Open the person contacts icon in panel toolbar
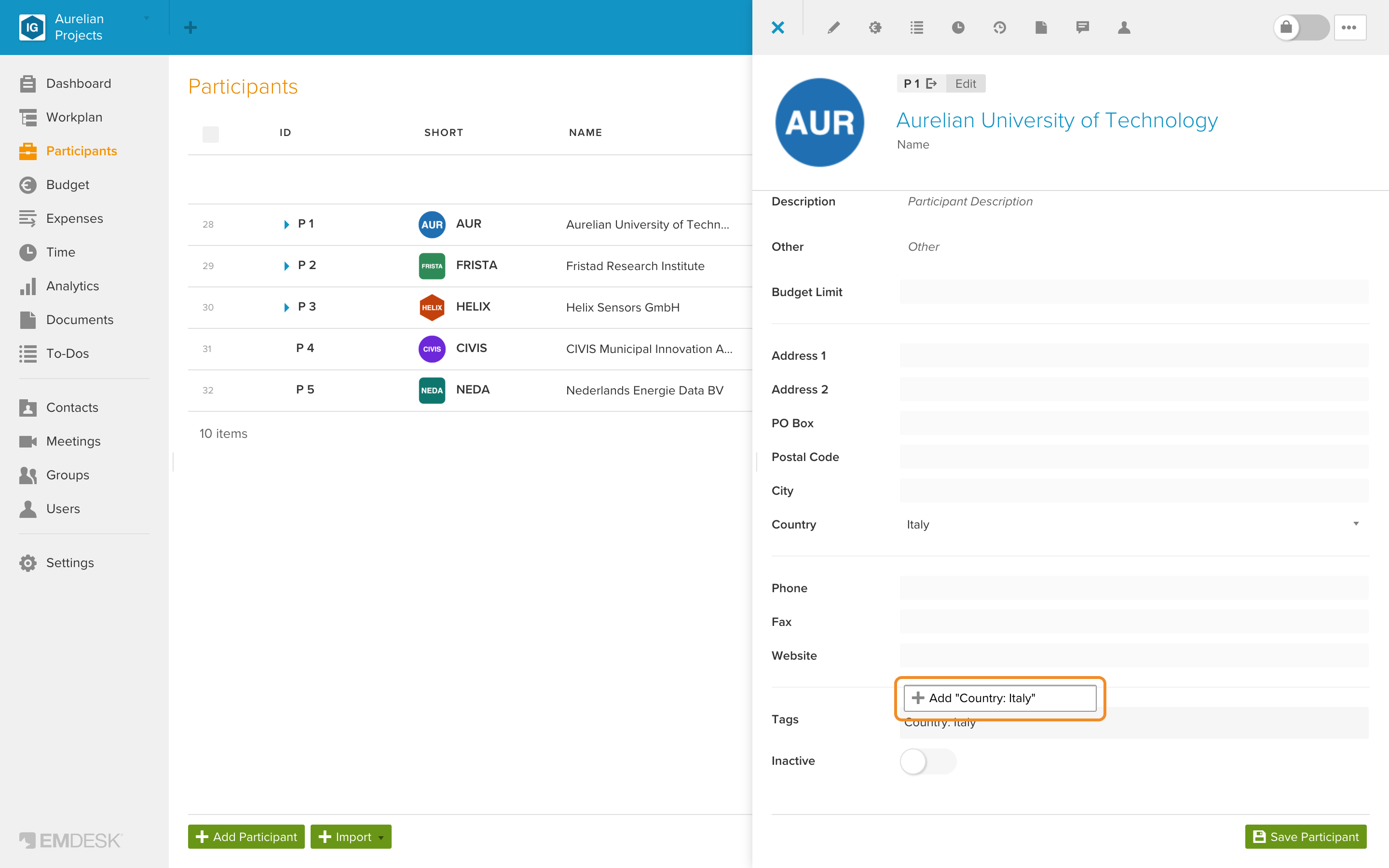 pos(1124,27)
